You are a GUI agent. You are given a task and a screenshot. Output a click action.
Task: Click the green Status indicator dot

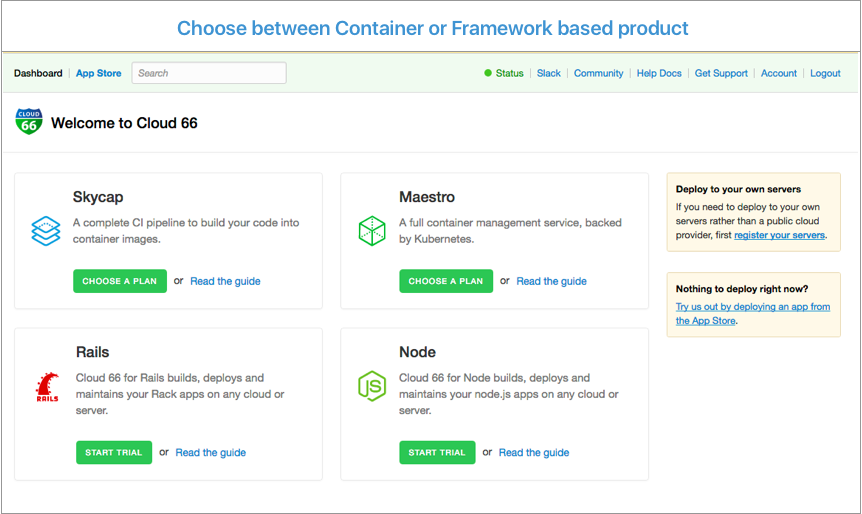point(488,73)
